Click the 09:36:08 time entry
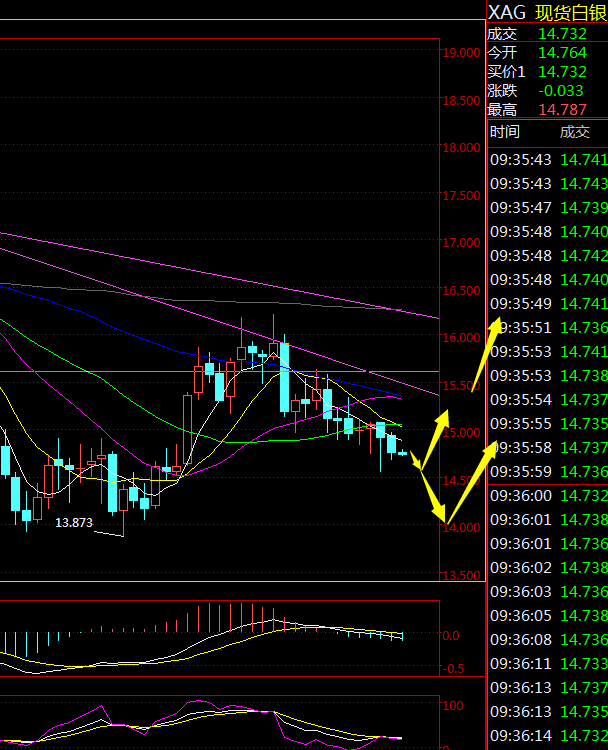Image resolution: width=608 pixels, height=750 pixels. tap(520, 640)
